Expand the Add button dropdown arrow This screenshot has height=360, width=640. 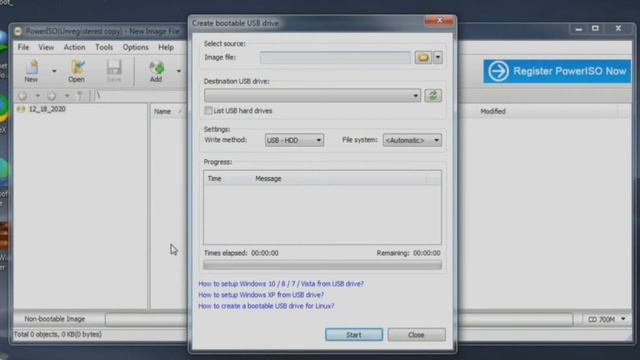(178, 71)
